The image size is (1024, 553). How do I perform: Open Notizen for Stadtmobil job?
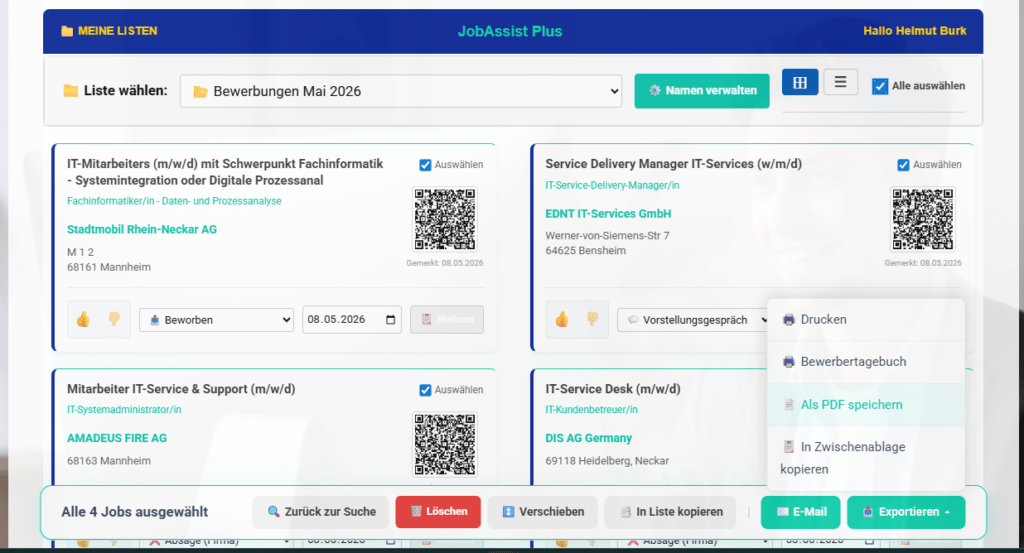tap(447, 319)
